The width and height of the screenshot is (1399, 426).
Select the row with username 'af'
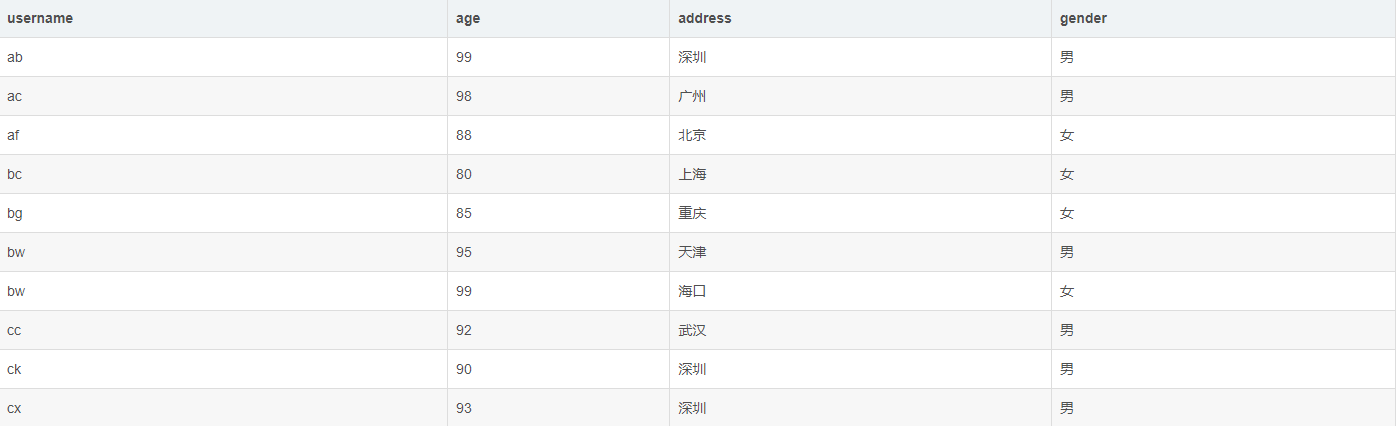tap(14, 135)
